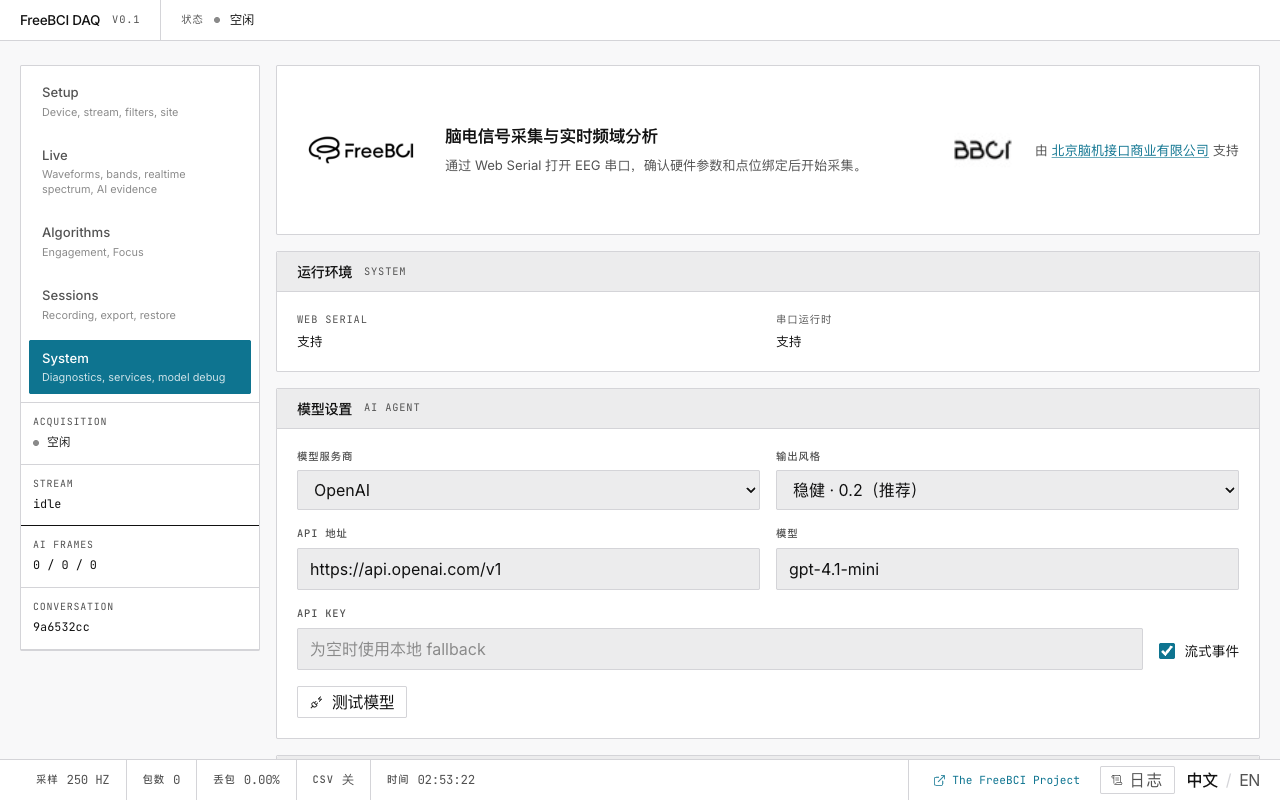Image resolution: width=1280 pixels, height=800 pixels.
Task: Click the 包数 0 status entry
Action: point(161,780)
